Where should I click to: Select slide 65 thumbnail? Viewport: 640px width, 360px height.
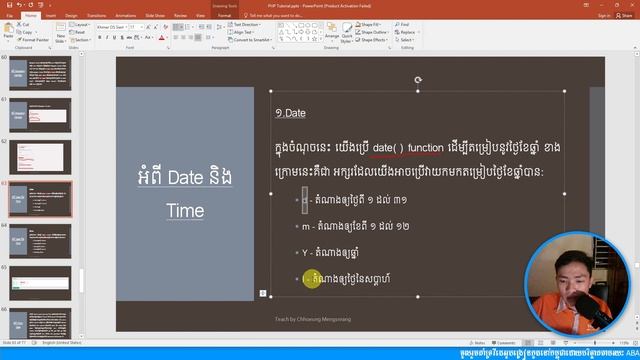point(40,283)
